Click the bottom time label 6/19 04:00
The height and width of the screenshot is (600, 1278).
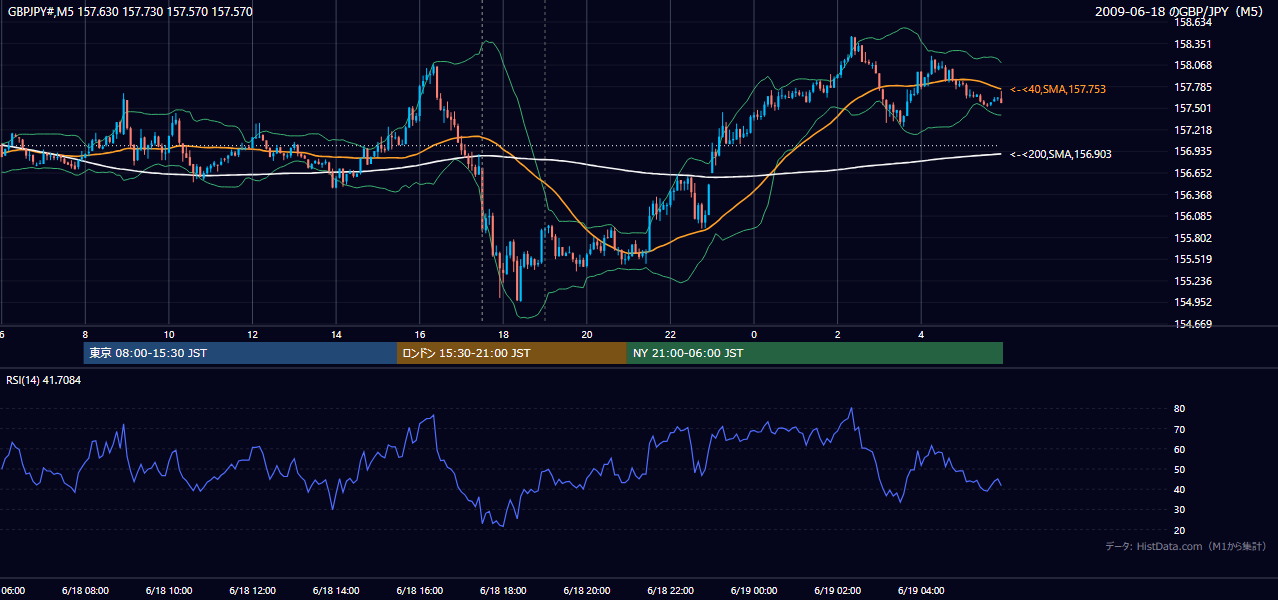921,591
